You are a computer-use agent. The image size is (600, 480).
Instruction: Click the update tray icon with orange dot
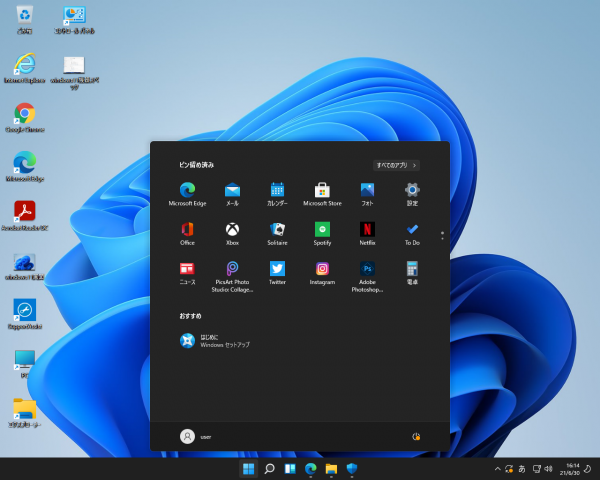coord(509,469)
